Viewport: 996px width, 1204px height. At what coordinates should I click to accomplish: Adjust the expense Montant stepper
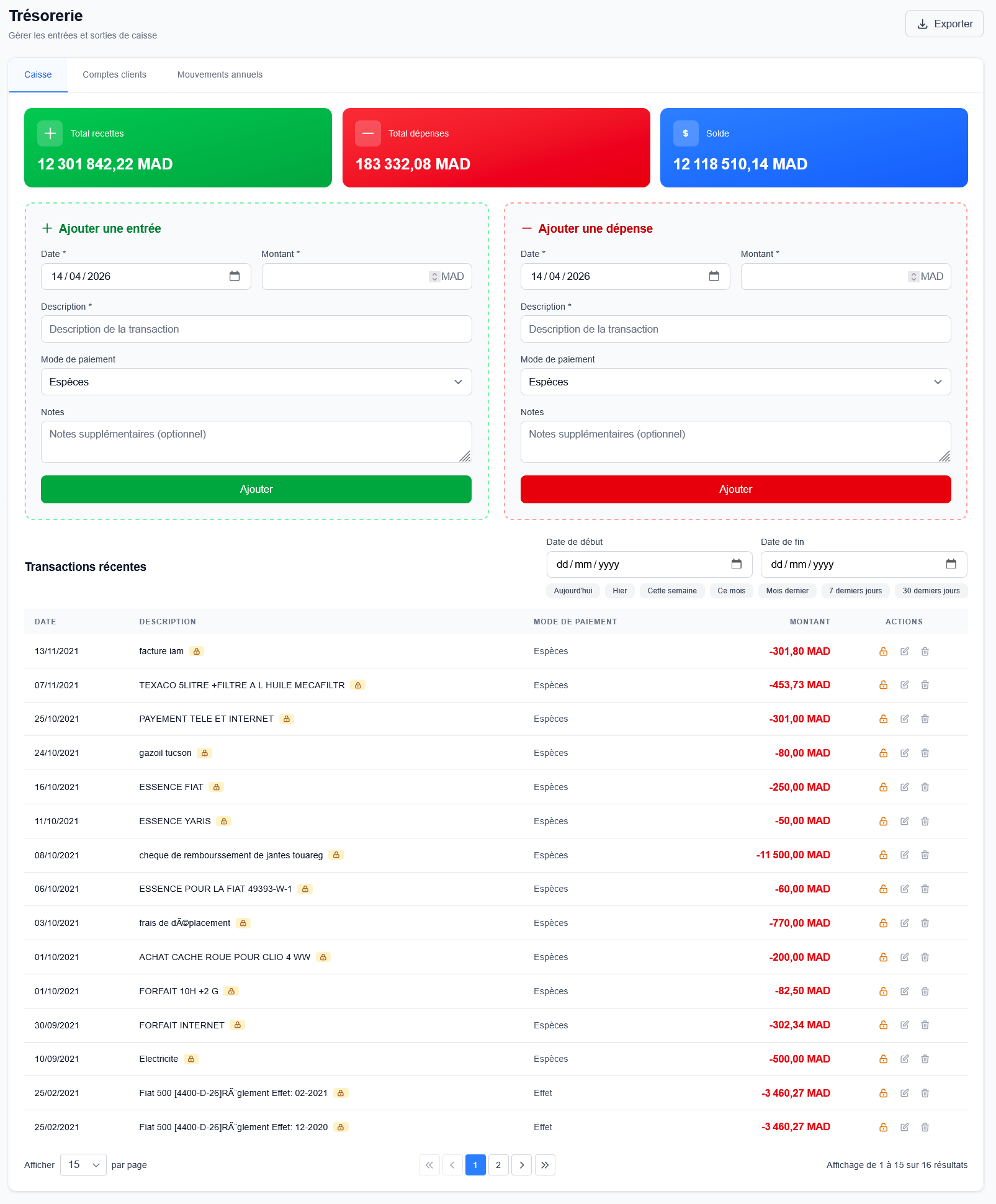point(913,277)
